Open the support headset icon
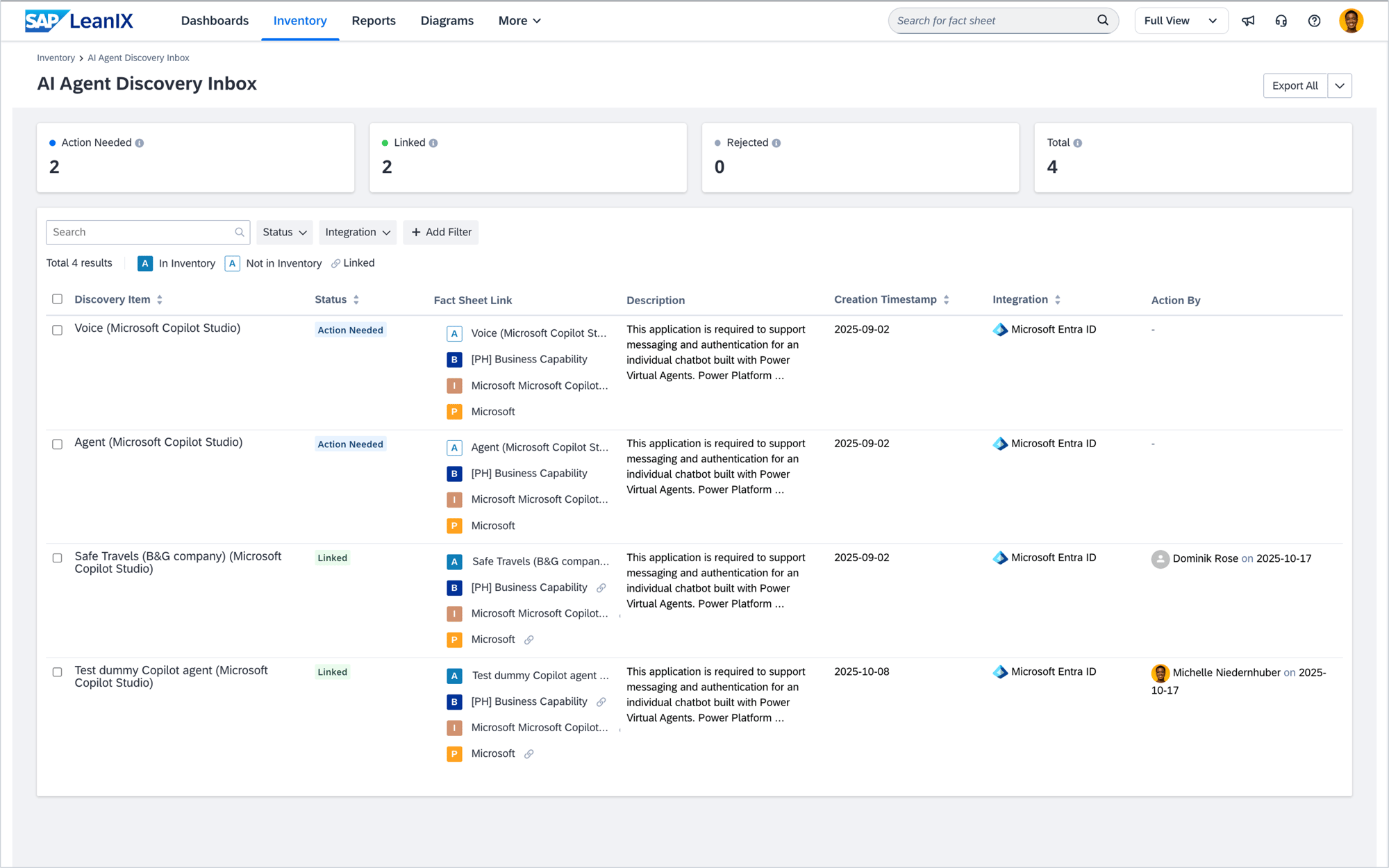The width and height of the screenshot is (1389, 868). [x=1281, y=21]
